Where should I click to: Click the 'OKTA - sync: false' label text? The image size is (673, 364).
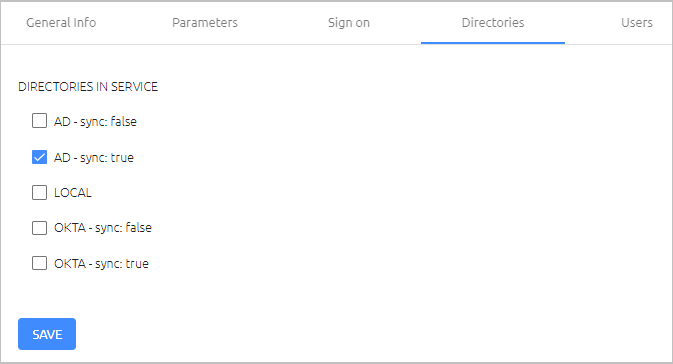tap(103, 228)
